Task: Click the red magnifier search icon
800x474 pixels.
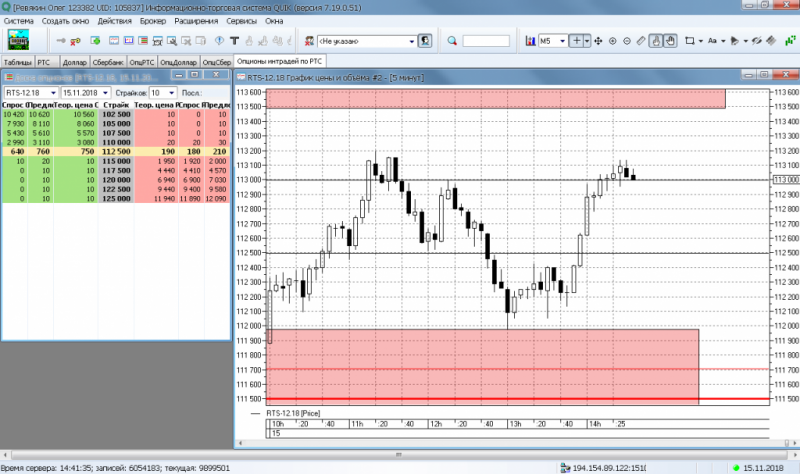Action: [452, 41]
